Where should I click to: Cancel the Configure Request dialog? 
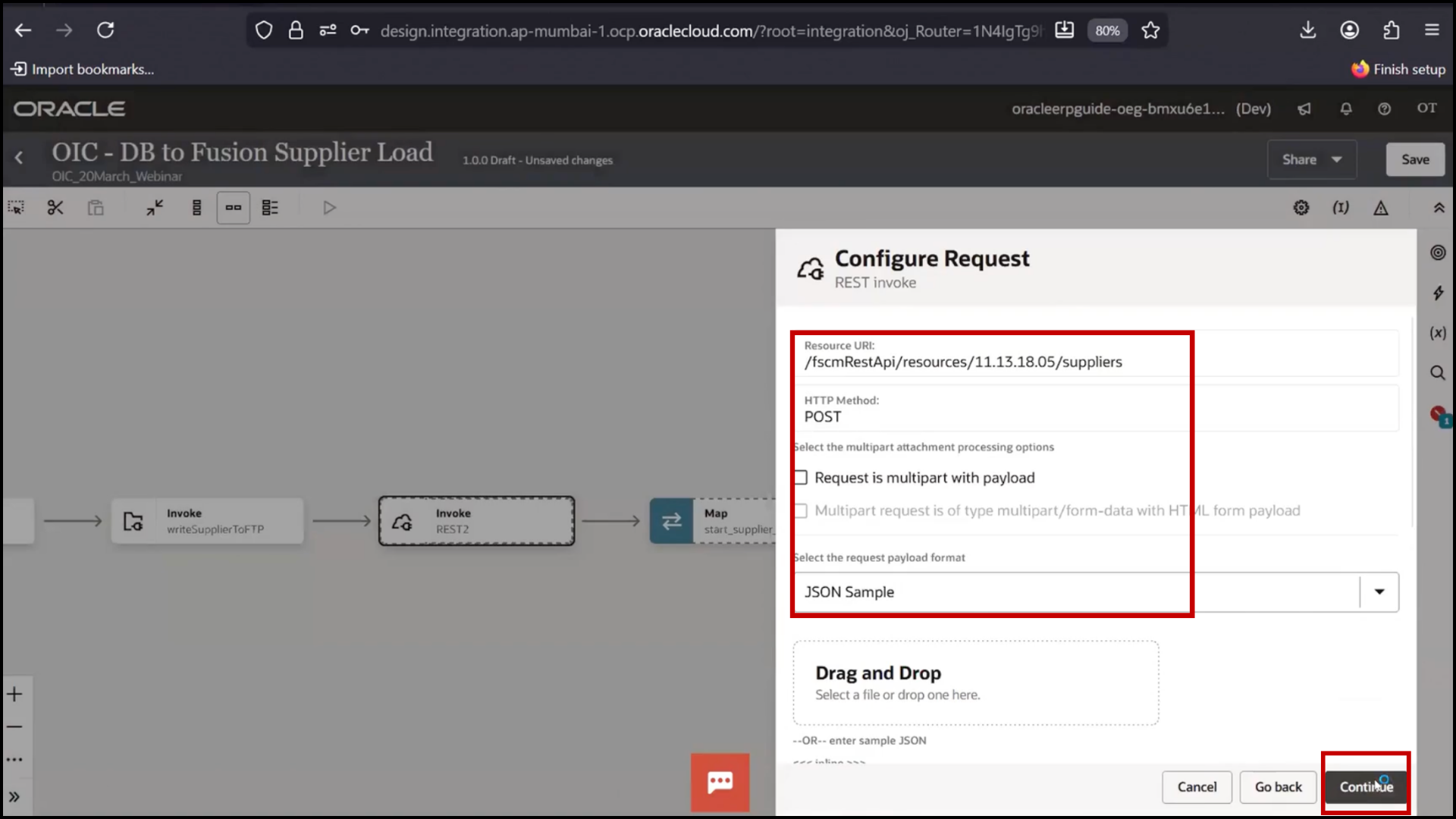pos(1197,787)
